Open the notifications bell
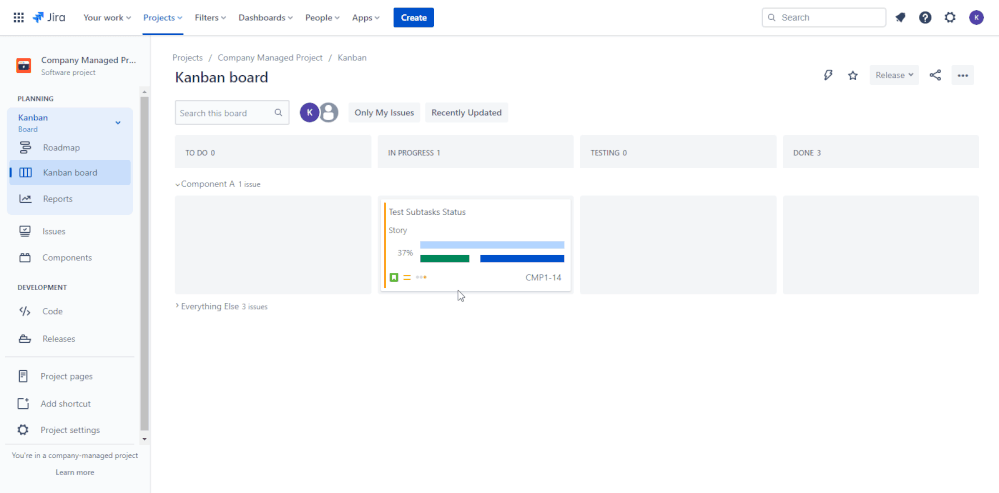The image size is (999, 493). coord(900,18)
